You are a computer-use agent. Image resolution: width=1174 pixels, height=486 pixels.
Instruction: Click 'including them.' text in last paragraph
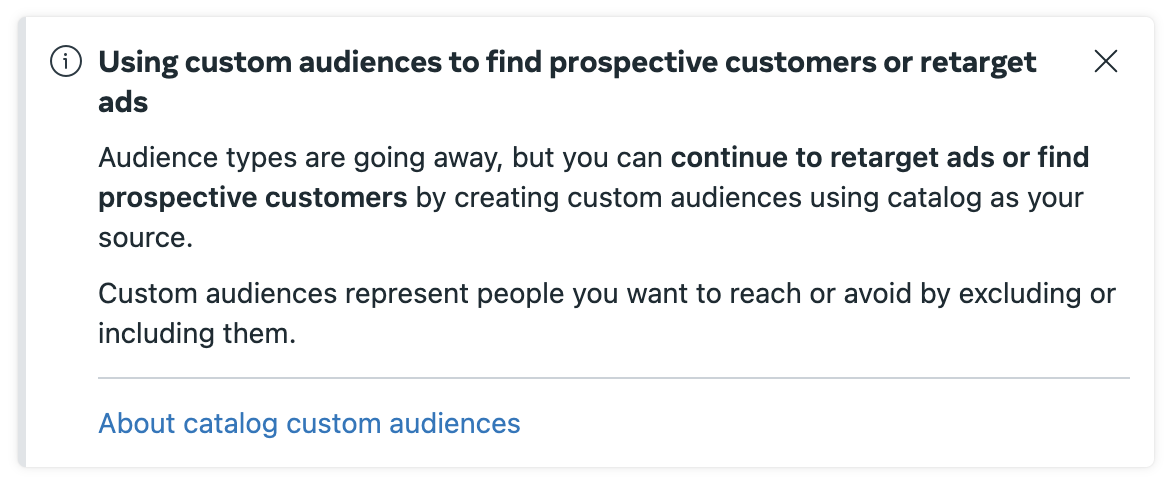[197, 333]
